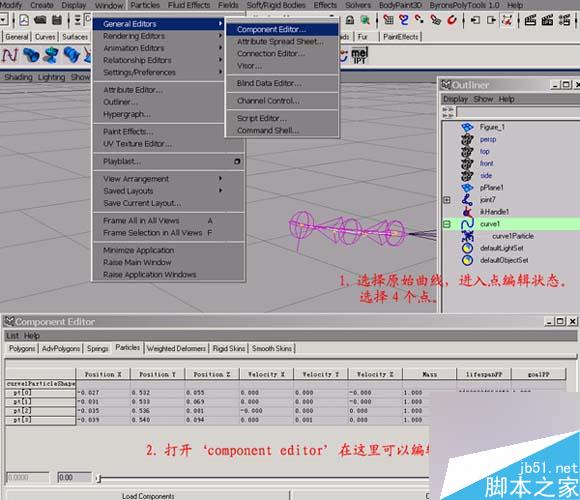Image resolution: width=580 pixels, height=500 pixels.
Task: Click Load Components button
Action: pos(148,496)
